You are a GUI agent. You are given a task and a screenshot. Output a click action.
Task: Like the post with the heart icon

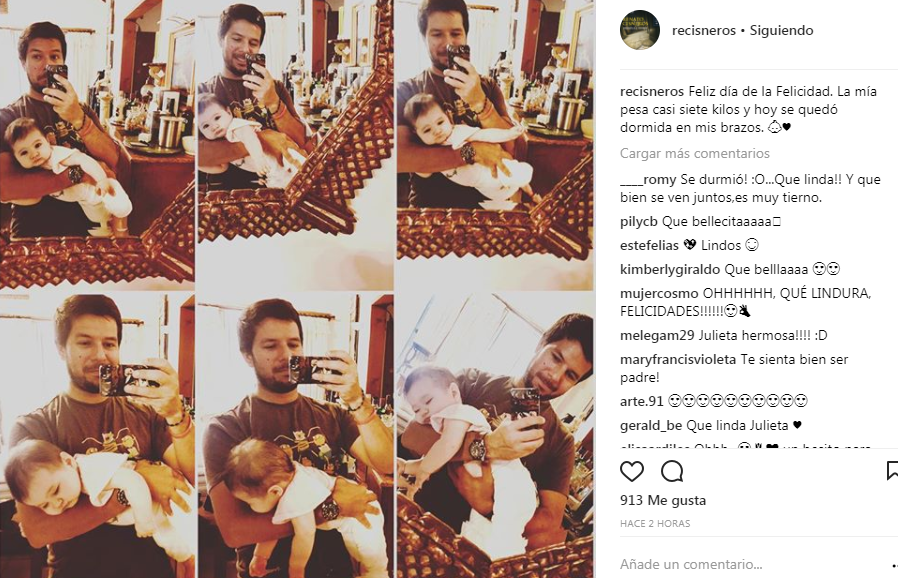point(632,471)
